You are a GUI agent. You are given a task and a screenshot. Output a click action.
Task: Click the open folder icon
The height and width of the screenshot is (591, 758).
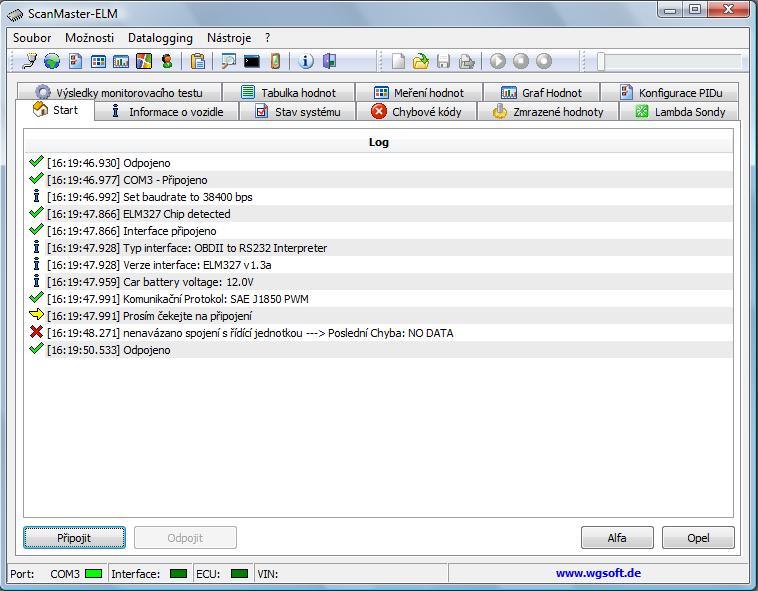[x=421, y=61]
